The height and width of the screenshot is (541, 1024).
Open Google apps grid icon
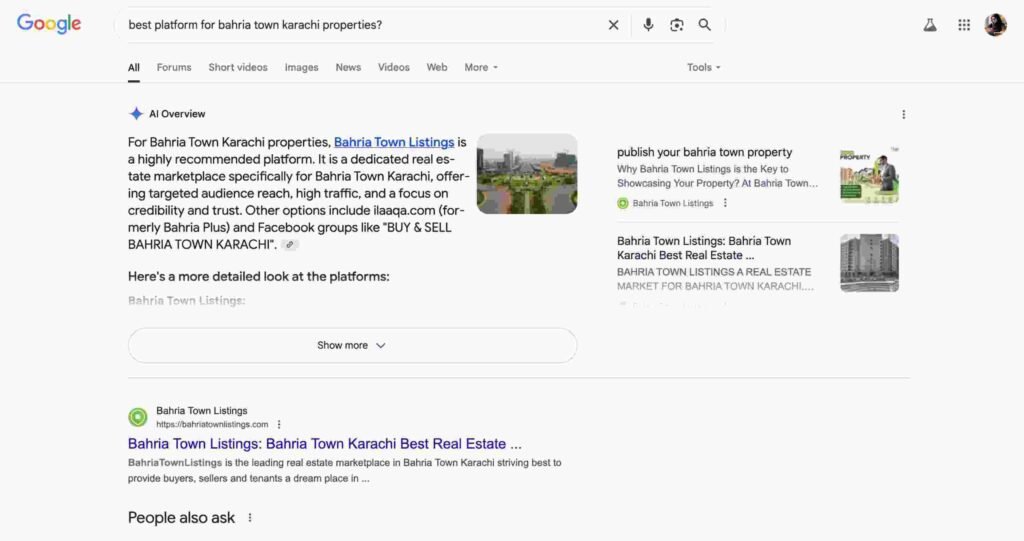pyautogui.click(x=964, y=25)
